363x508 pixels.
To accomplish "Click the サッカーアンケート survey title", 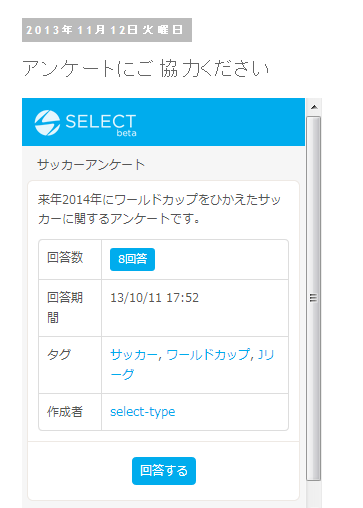I will [91, 165].
